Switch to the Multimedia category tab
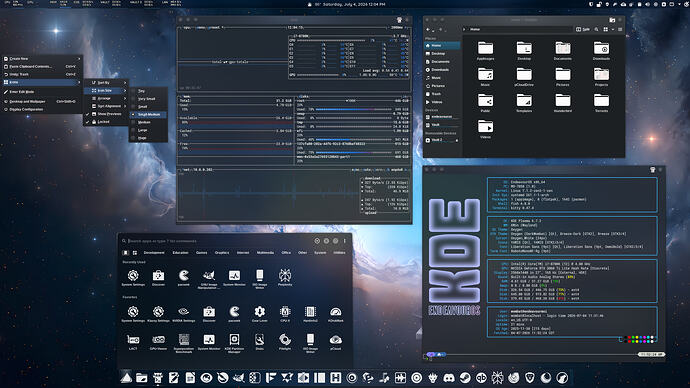The image size is (690, 388). 265,253
